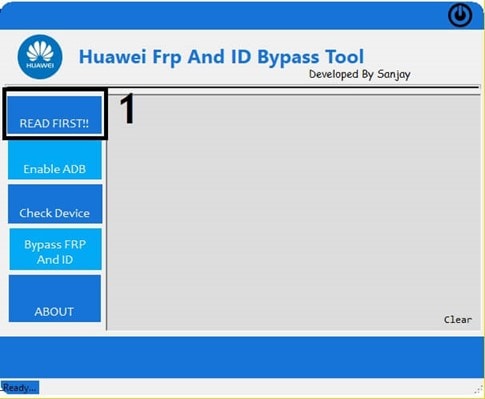
Task: Clear the output log
Action: point(458,320)
